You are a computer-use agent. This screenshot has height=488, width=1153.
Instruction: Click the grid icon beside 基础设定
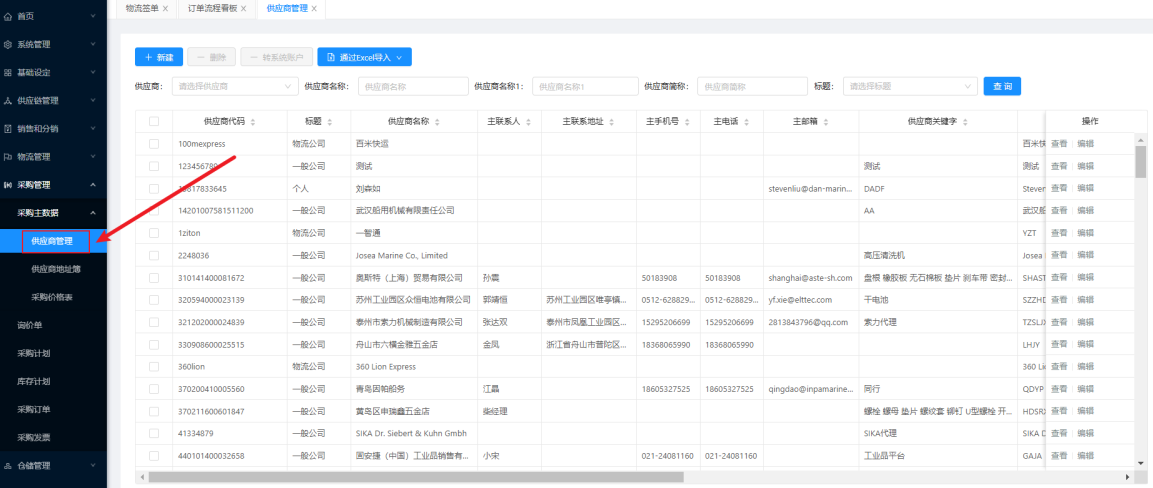coord(9,73)
